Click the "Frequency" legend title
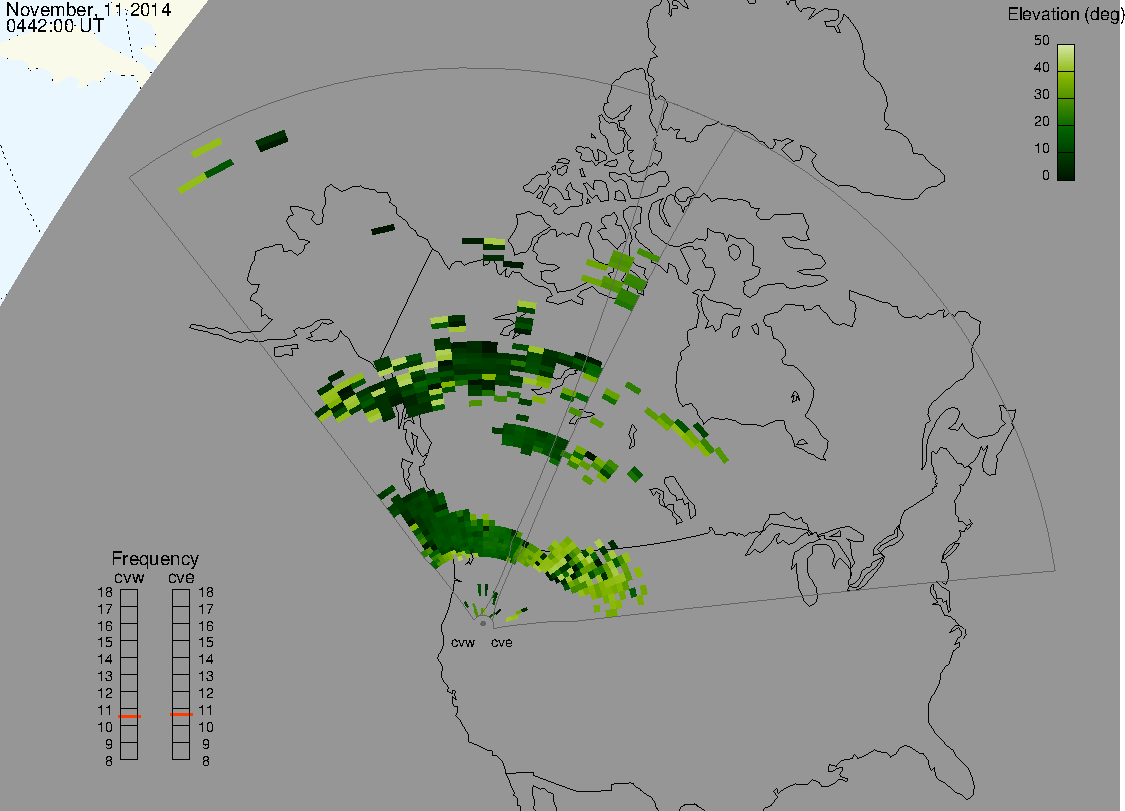This screenshot has height=811, width=1125. pyautogui.click(x=155, y=559)
